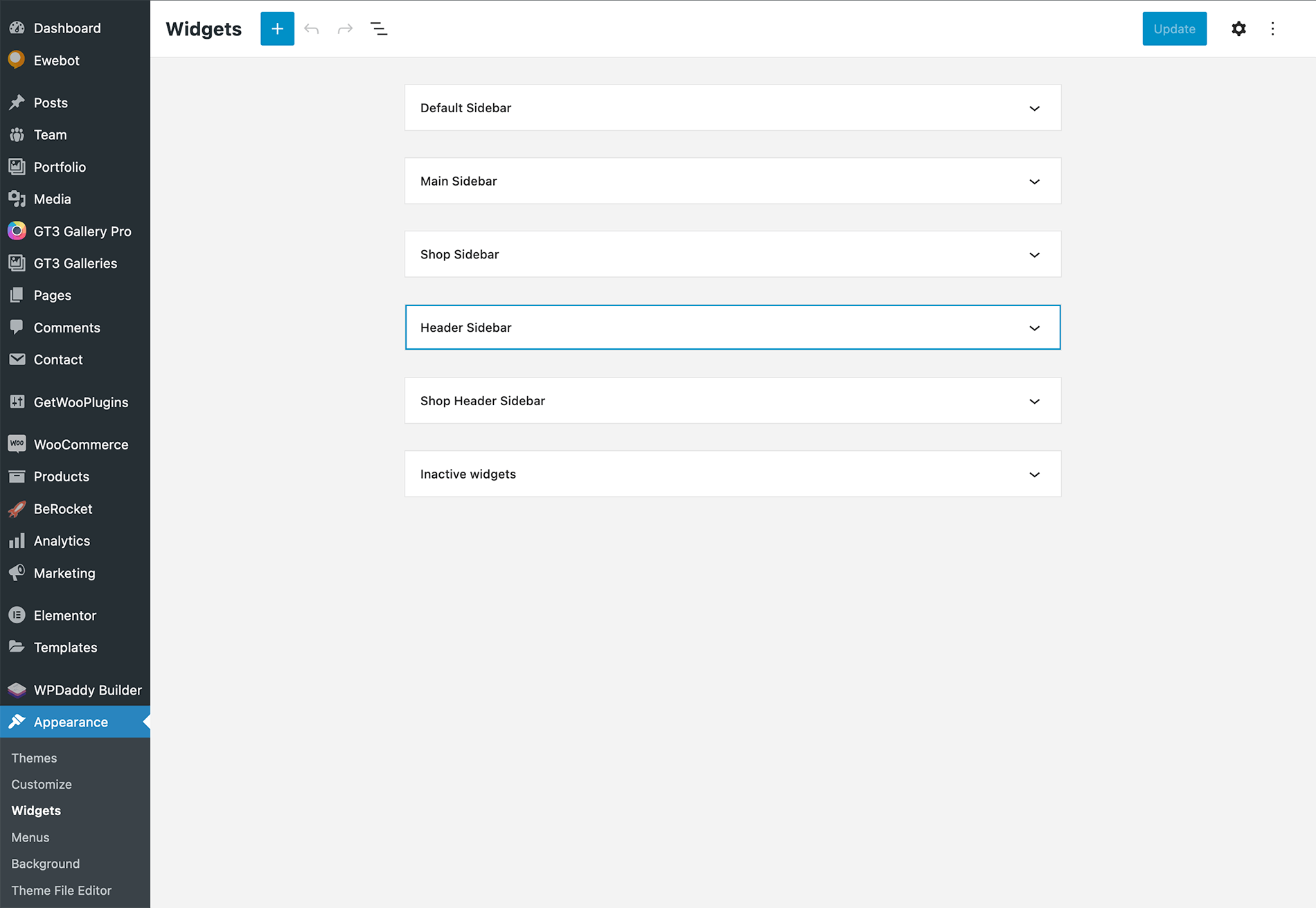Screen dimensions: 1316x908
Task: Click the Team people icon
Action: 17,134
